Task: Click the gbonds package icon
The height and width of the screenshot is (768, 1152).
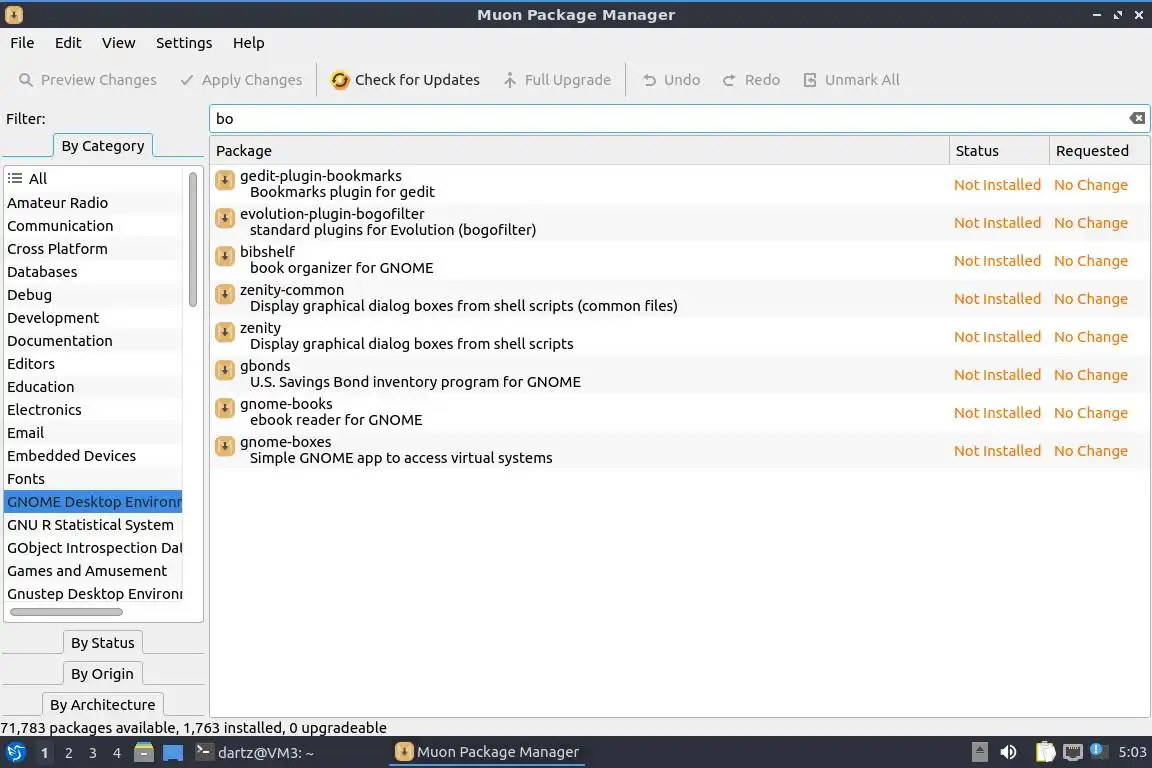Action: (225, 370)
